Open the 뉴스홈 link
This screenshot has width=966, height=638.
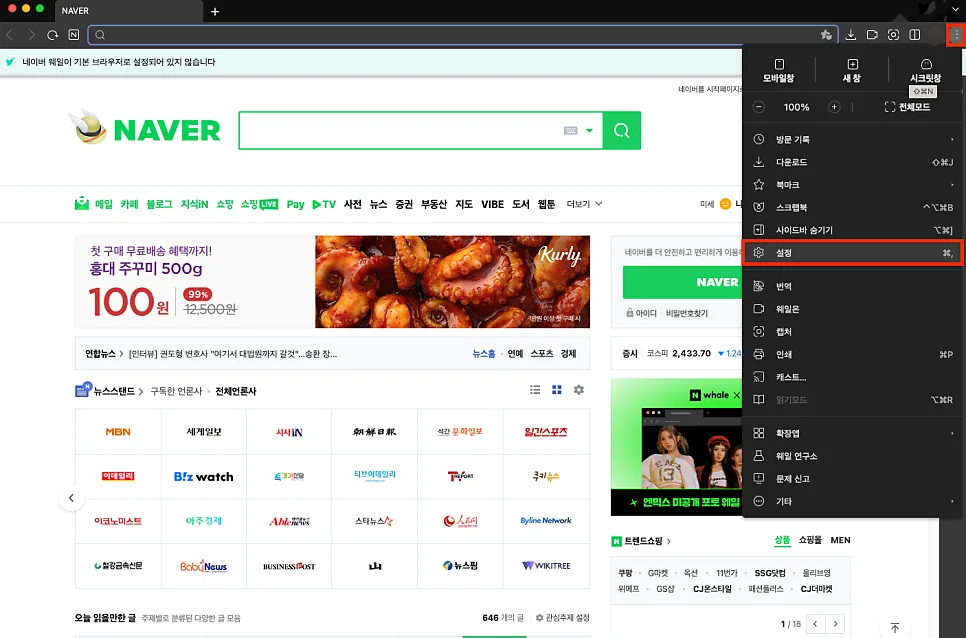[x=484, y=353]
